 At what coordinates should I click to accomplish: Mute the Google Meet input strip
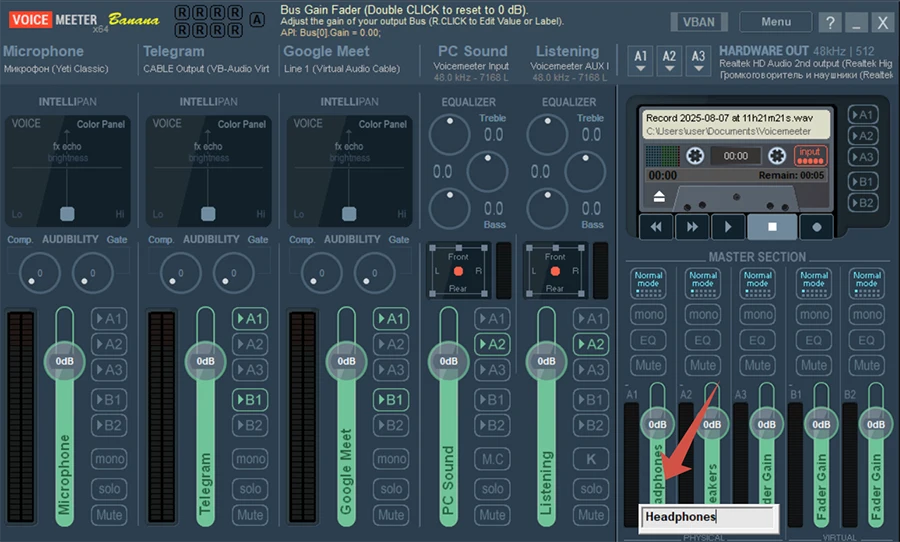tap(390, 515)
